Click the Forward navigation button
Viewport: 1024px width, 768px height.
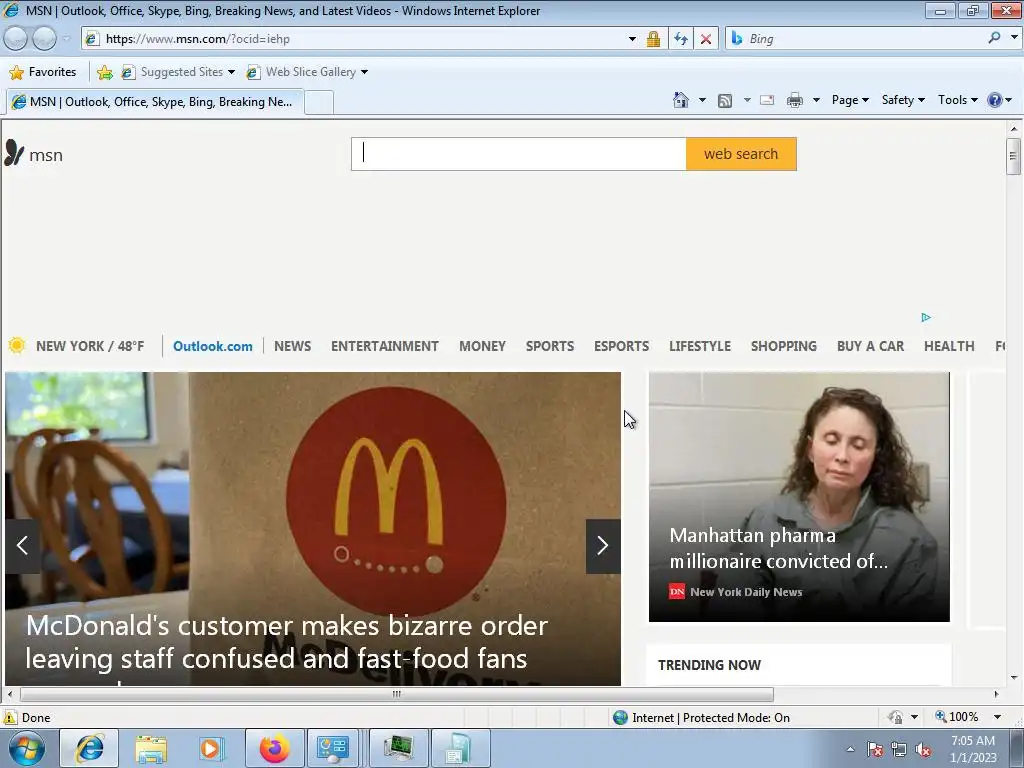point(44,39)
